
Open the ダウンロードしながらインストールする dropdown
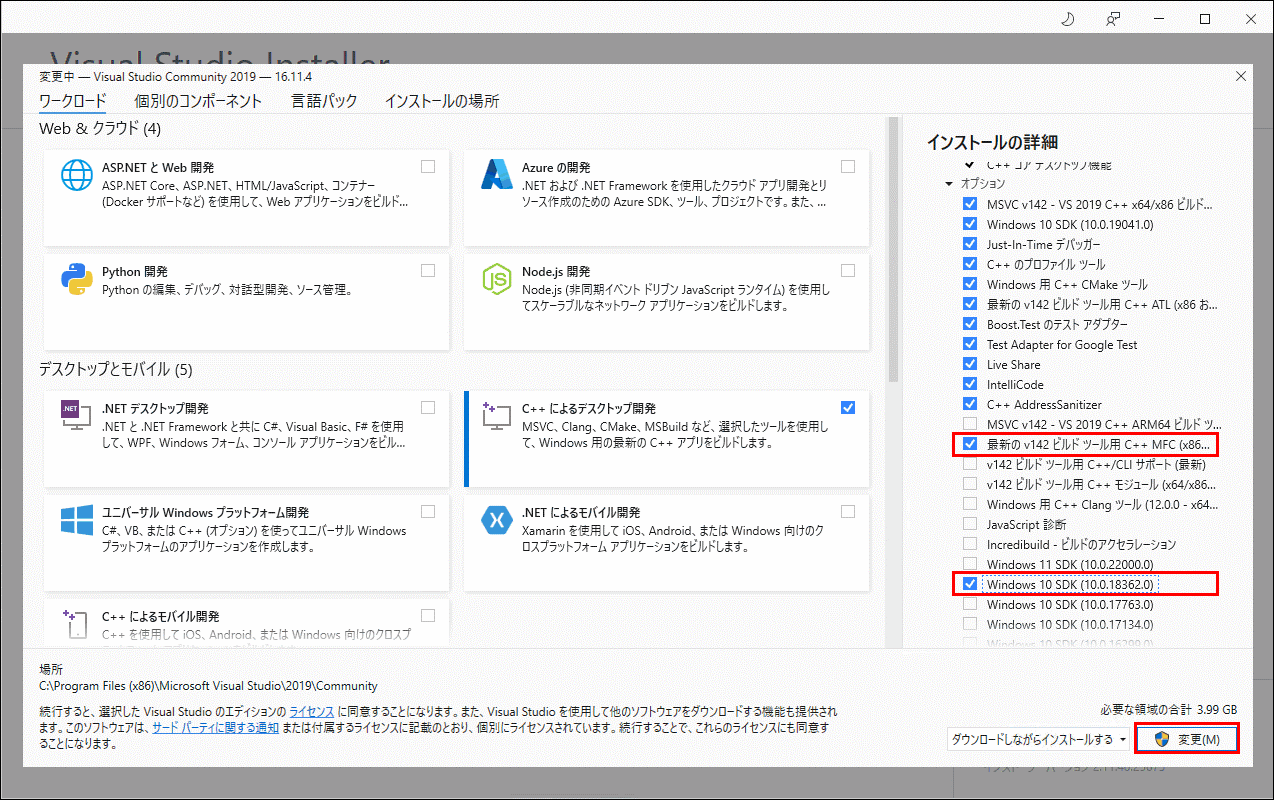coord(1038,739)
